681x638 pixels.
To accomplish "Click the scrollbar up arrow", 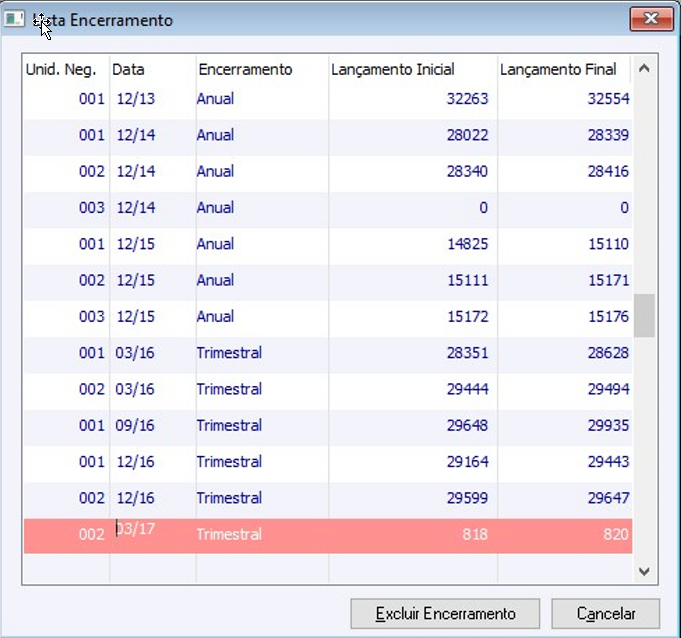I will pos(644,69).
